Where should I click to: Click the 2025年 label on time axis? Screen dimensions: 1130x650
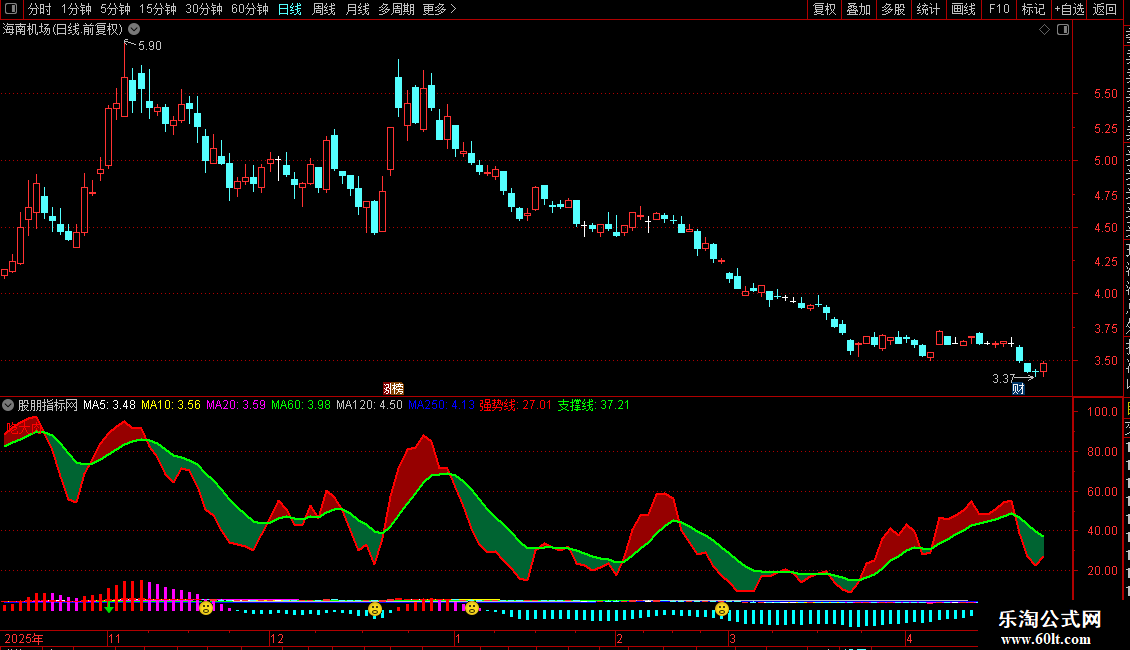[24, 638]
